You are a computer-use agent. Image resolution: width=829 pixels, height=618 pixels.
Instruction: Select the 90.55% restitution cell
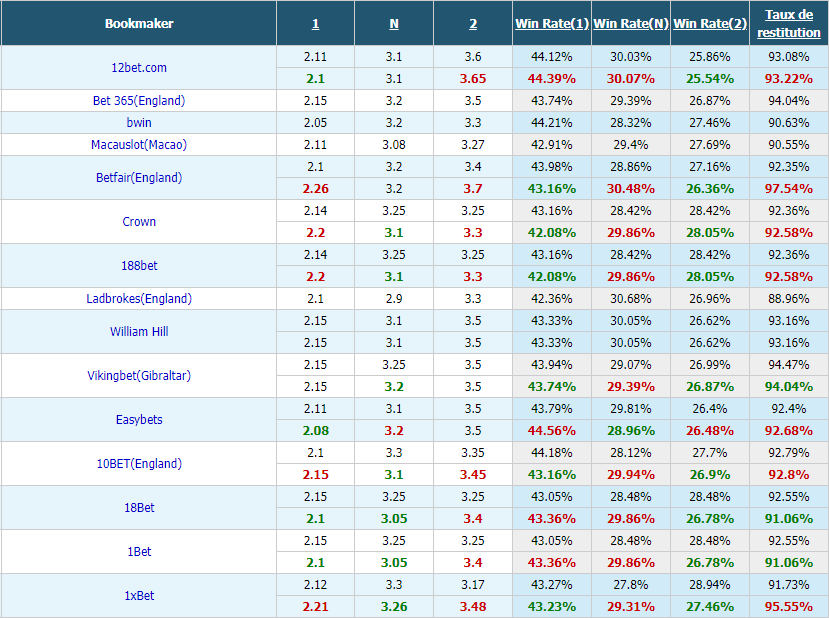[x=789, y=145]
